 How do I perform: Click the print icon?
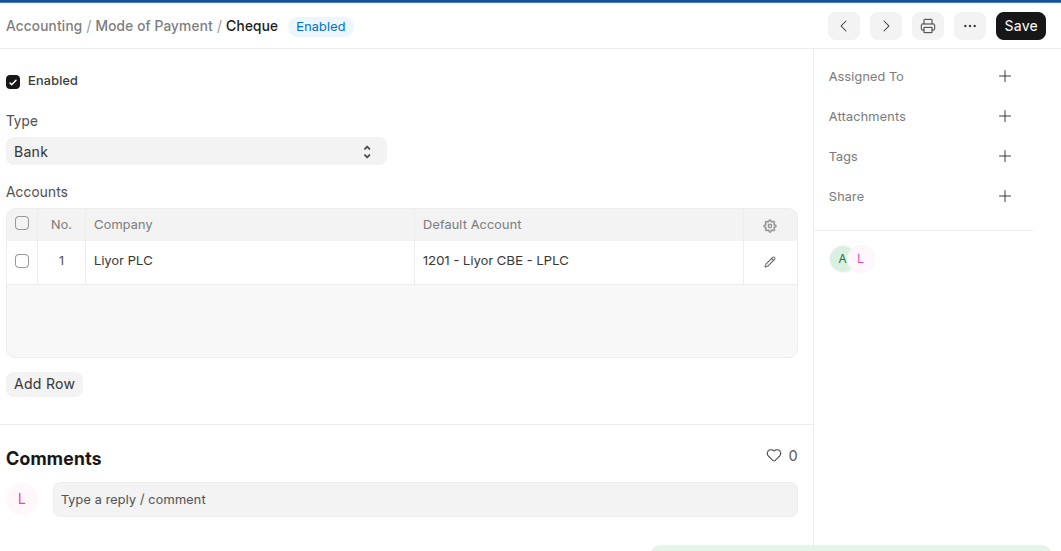click(x=927, y=26)
